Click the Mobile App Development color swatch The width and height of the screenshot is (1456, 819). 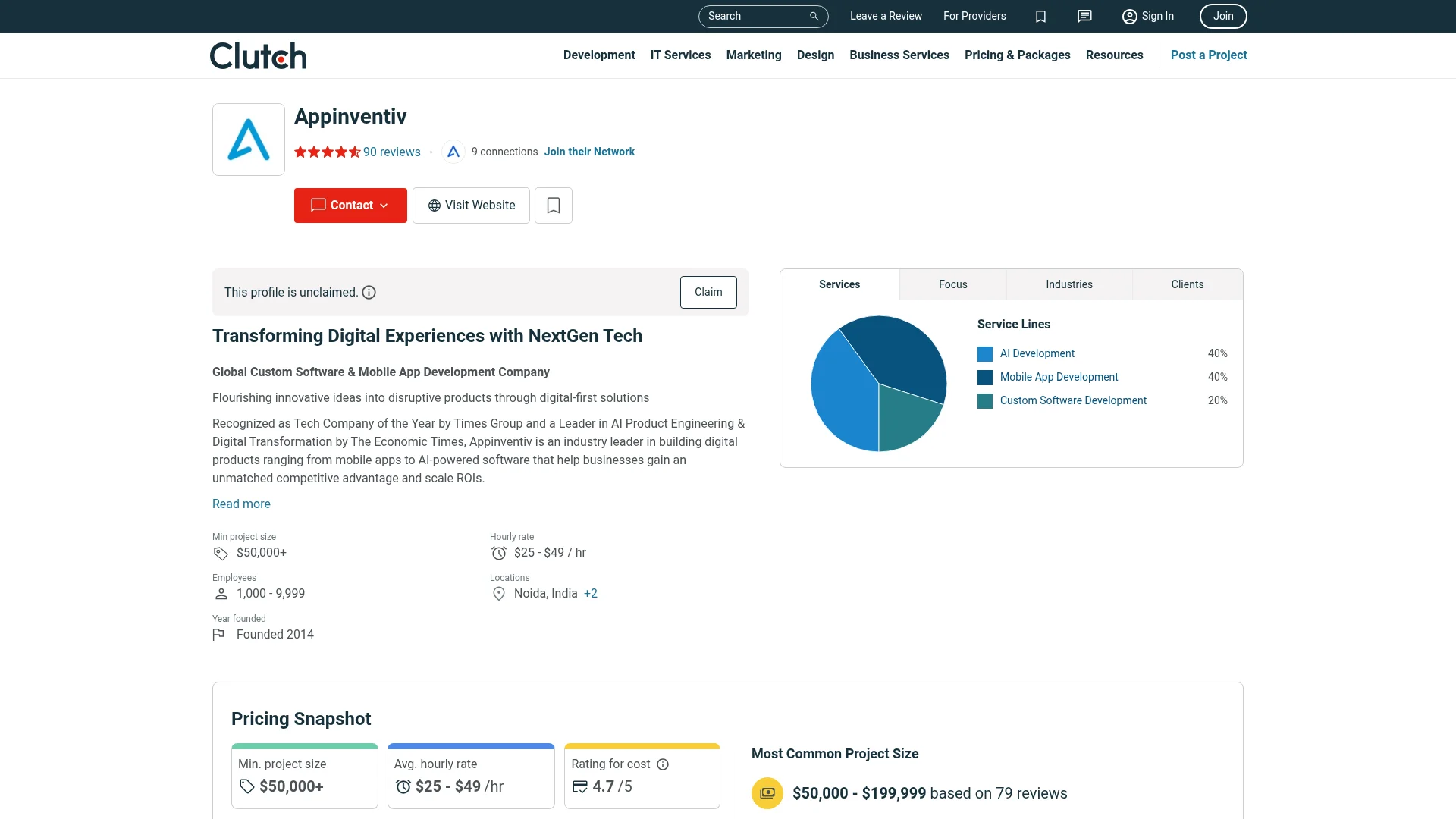(985, 378)
